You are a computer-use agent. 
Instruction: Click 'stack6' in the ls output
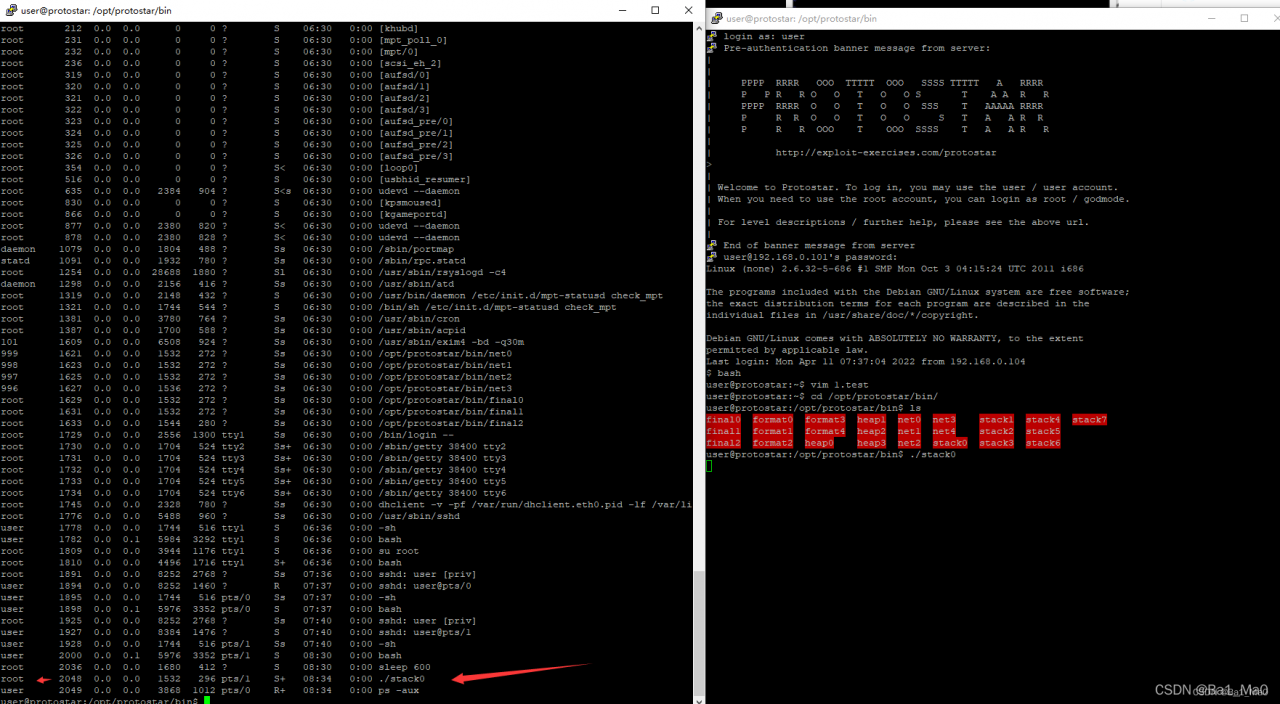pyautogui.click(x=1043, y=443)
